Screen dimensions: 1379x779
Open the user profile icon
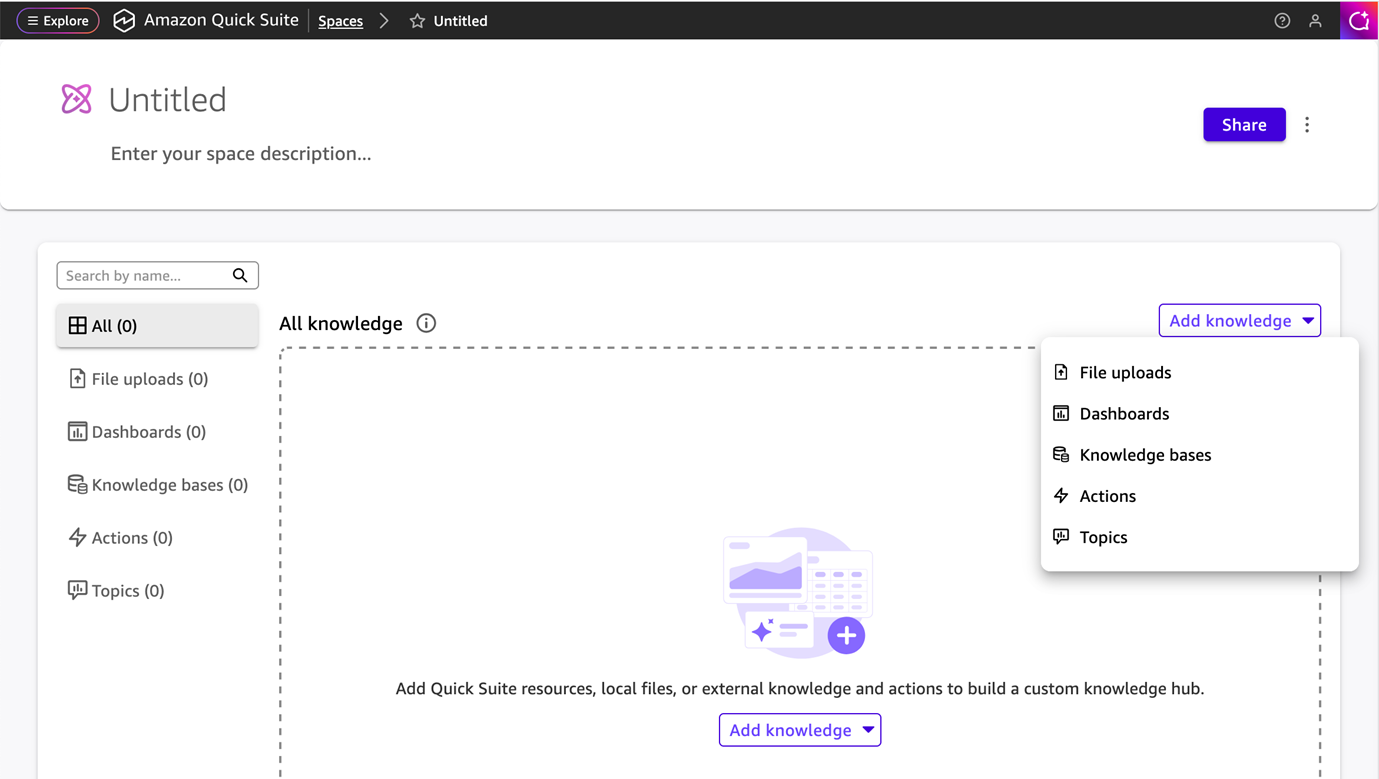pyautogui.click(x=1316, y=21)
